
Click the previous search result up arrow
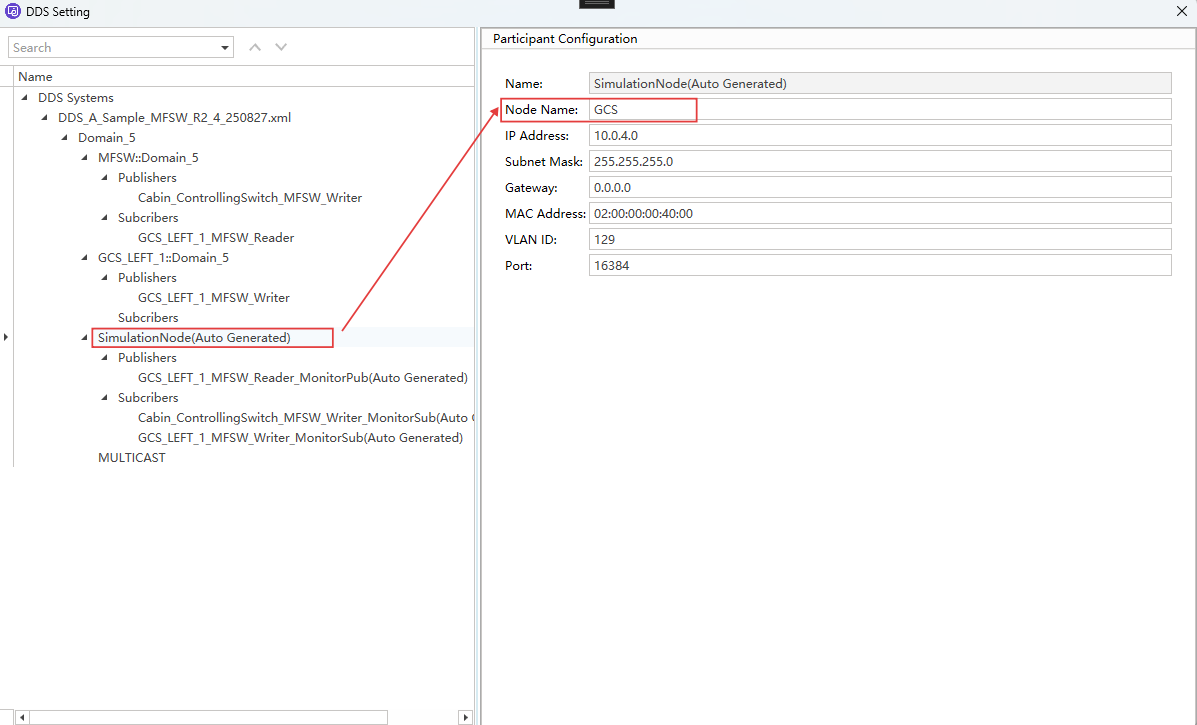(255, 47)
